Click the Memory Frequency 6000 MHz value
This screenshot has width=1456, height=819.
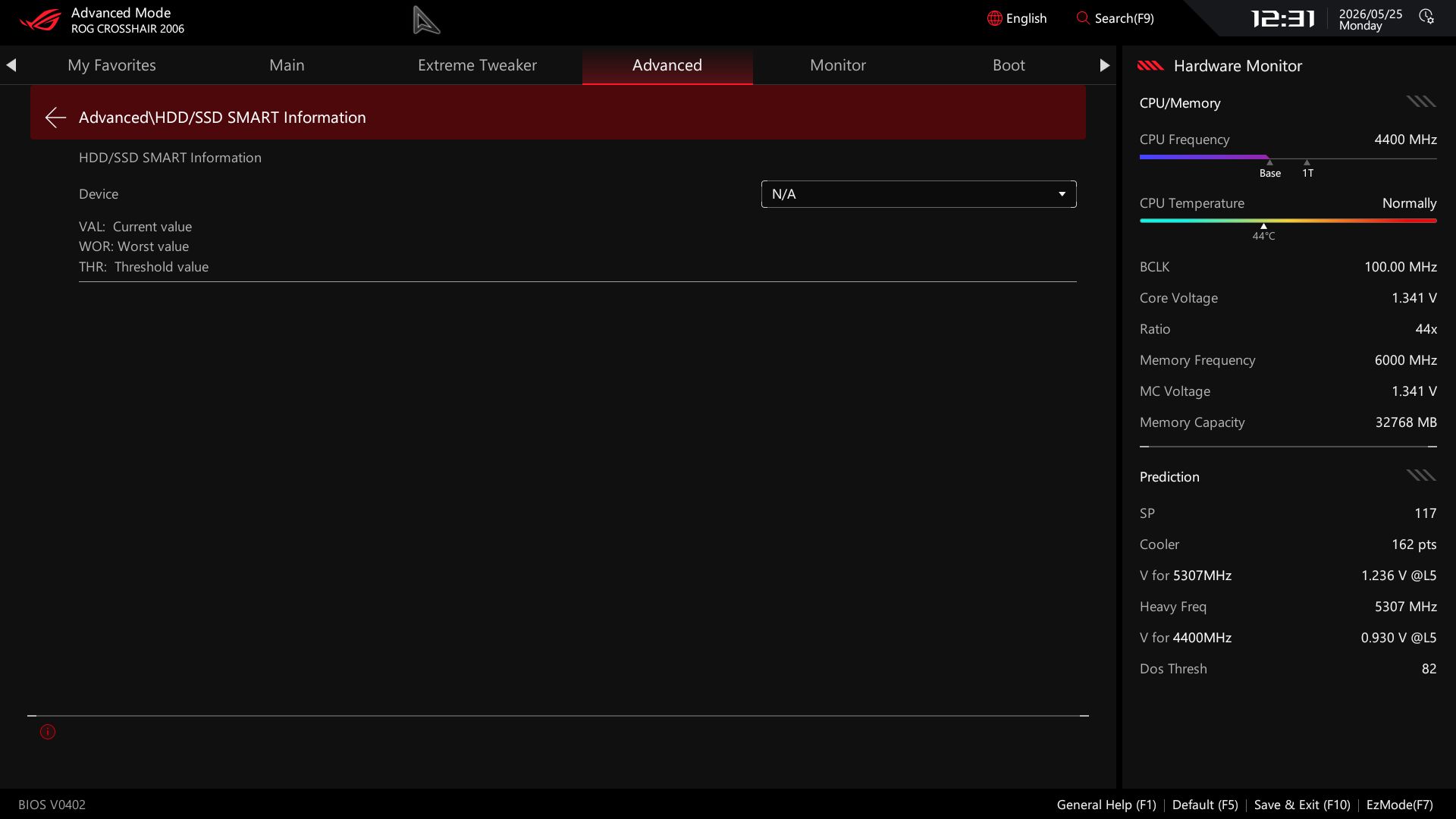[1405, 360]
